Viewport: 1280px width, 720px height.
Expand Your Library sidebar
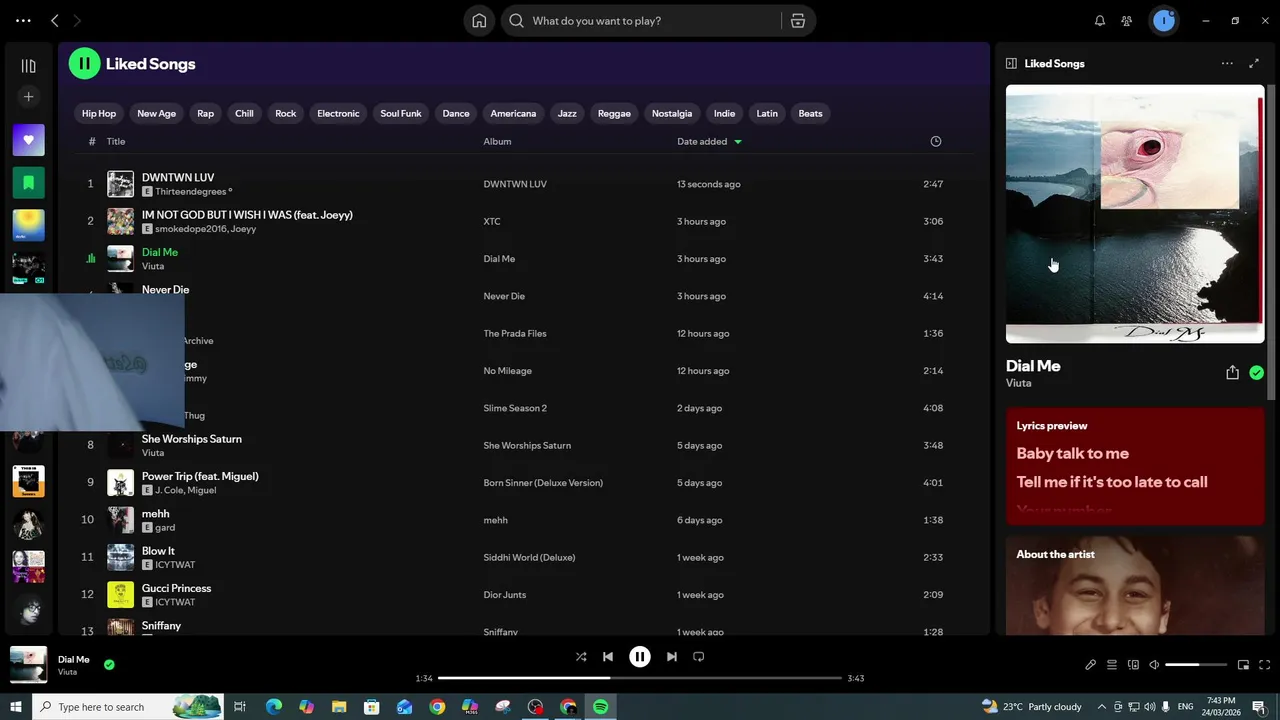[28, 66]
